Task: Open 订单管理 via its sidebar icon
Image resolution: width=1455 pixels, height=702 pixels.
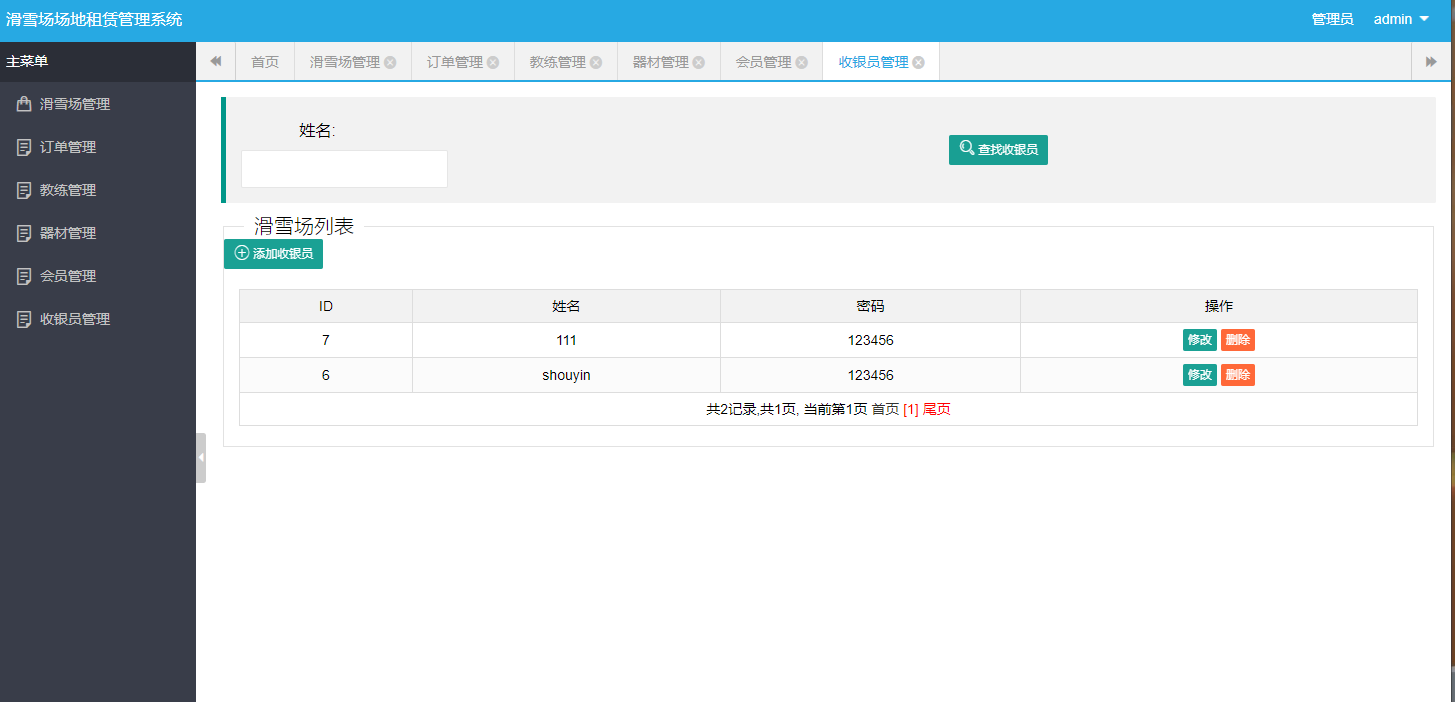Action: [x=23, y=146]
